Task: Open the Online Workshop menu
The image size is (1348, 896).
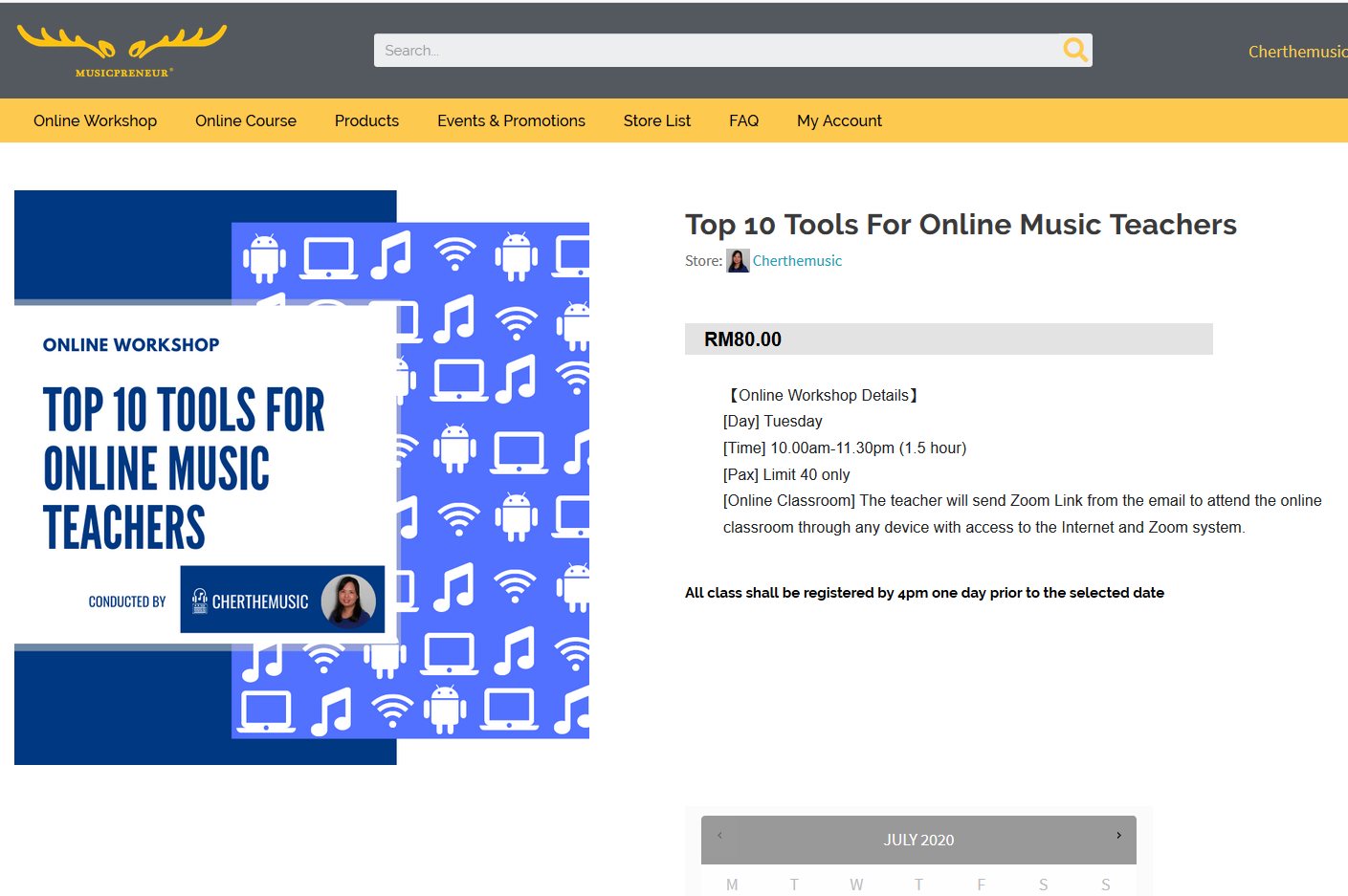Action: point(95,120)
